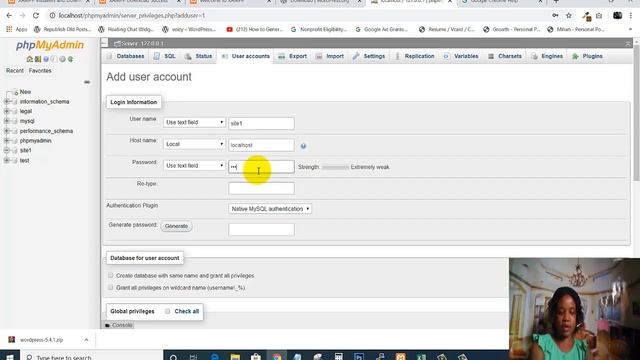Open Export tab
The height and width of the screenshot is (360, 640).
click(x=292, y=56)
